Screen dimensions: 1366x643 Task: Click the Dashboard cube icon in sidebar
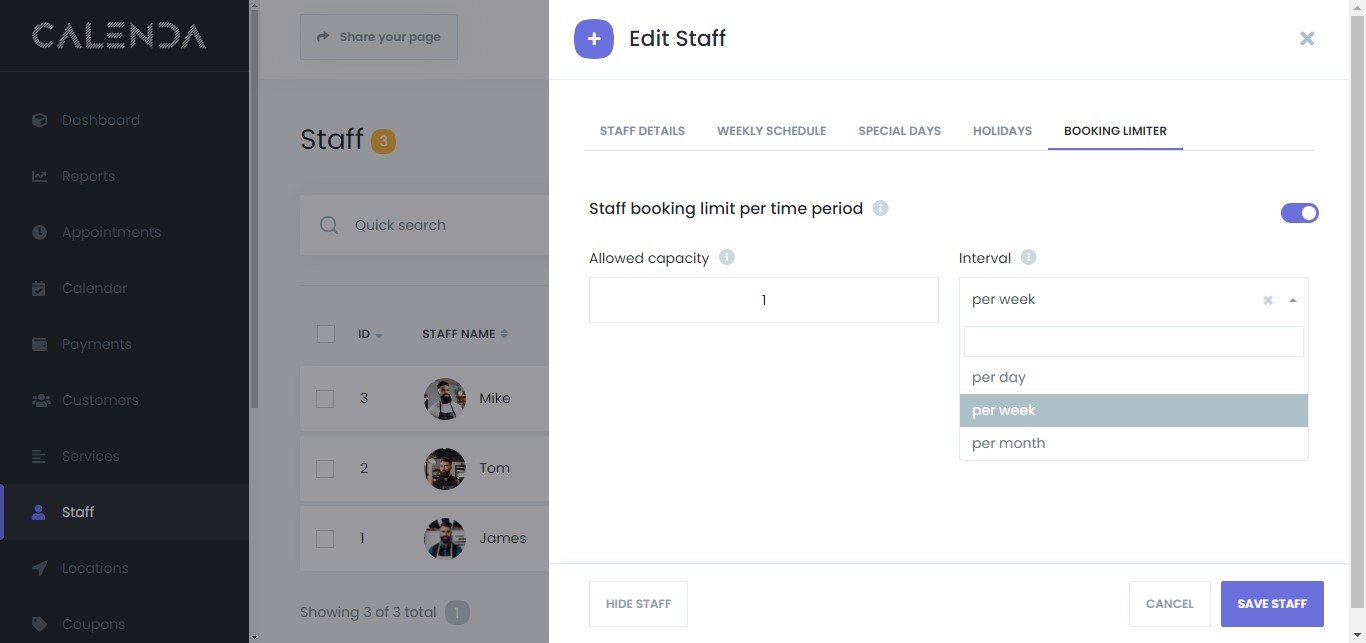[40, 120]
